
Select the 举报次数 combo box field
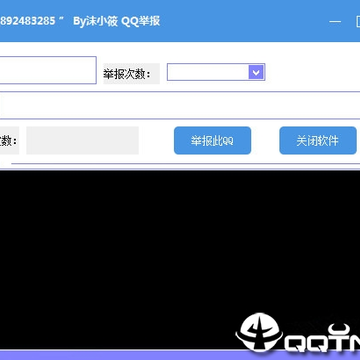tap(216, 72)
